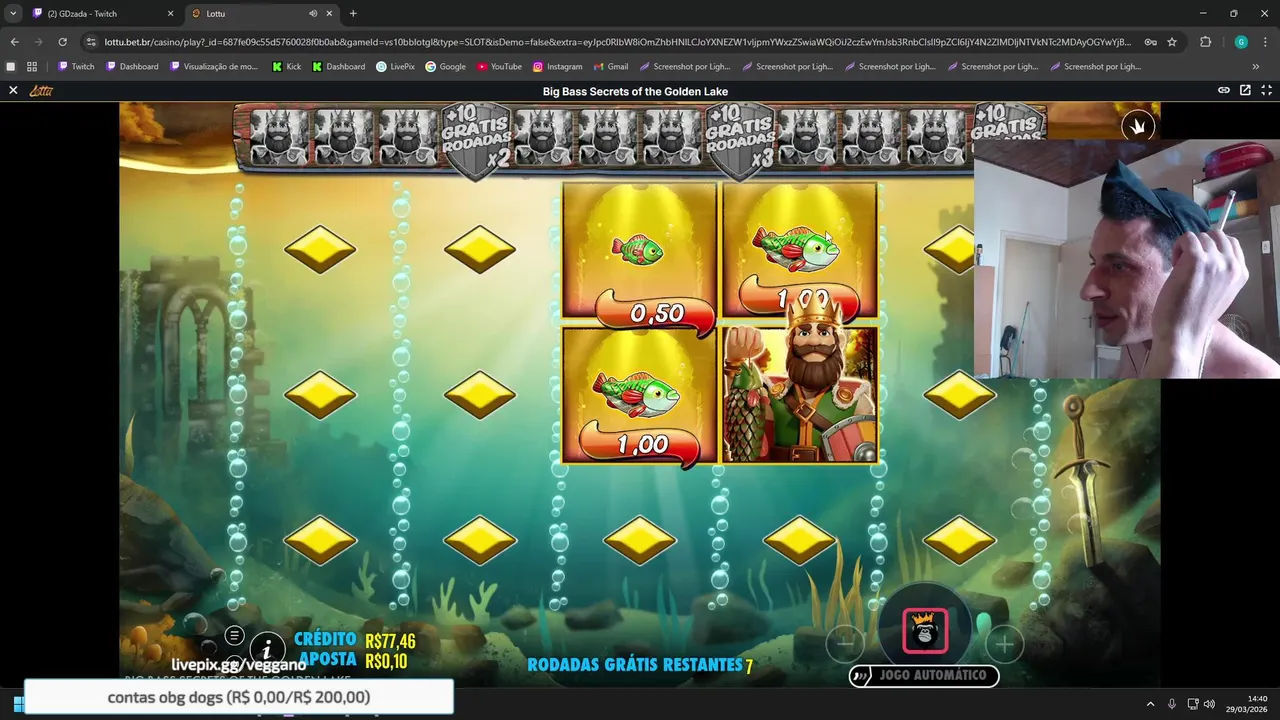
Task: Click the x2 +10 Grátis Rodadas shield
Action: coord(477,141)
